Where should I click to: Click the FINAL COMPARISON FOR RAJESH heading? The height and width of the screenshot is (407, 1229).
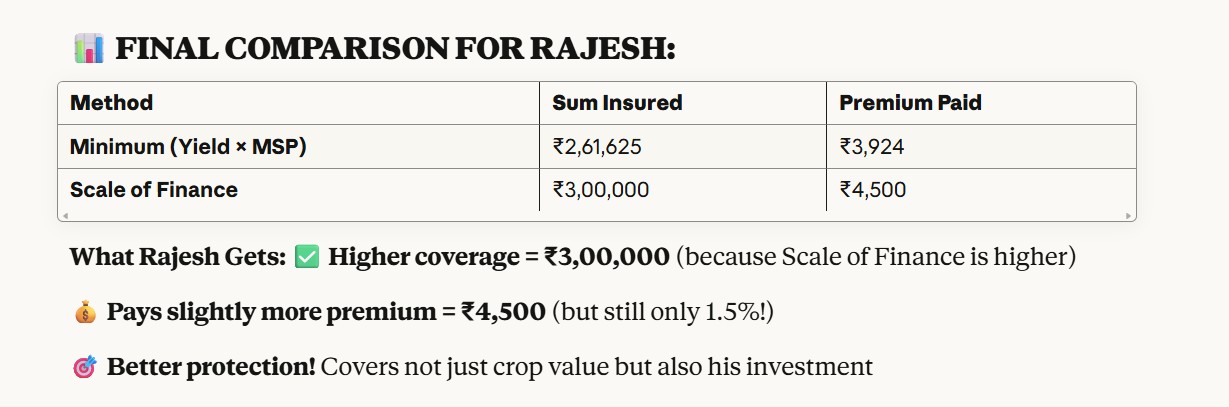395,48
